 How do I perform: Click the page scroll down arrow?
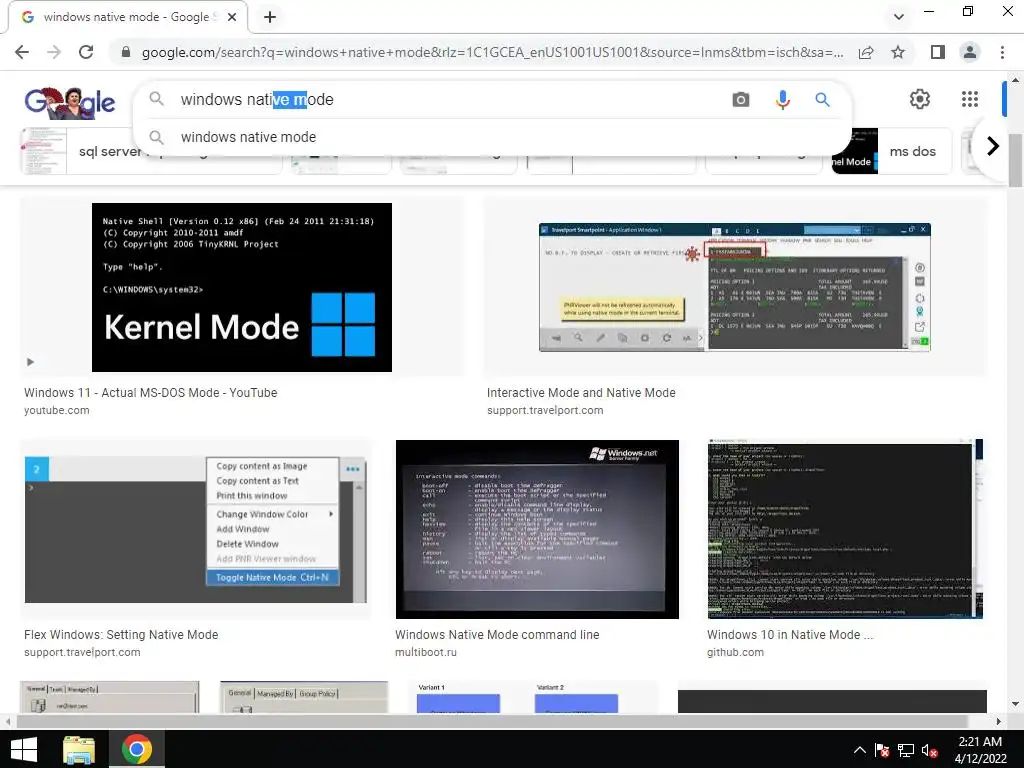1015,704
